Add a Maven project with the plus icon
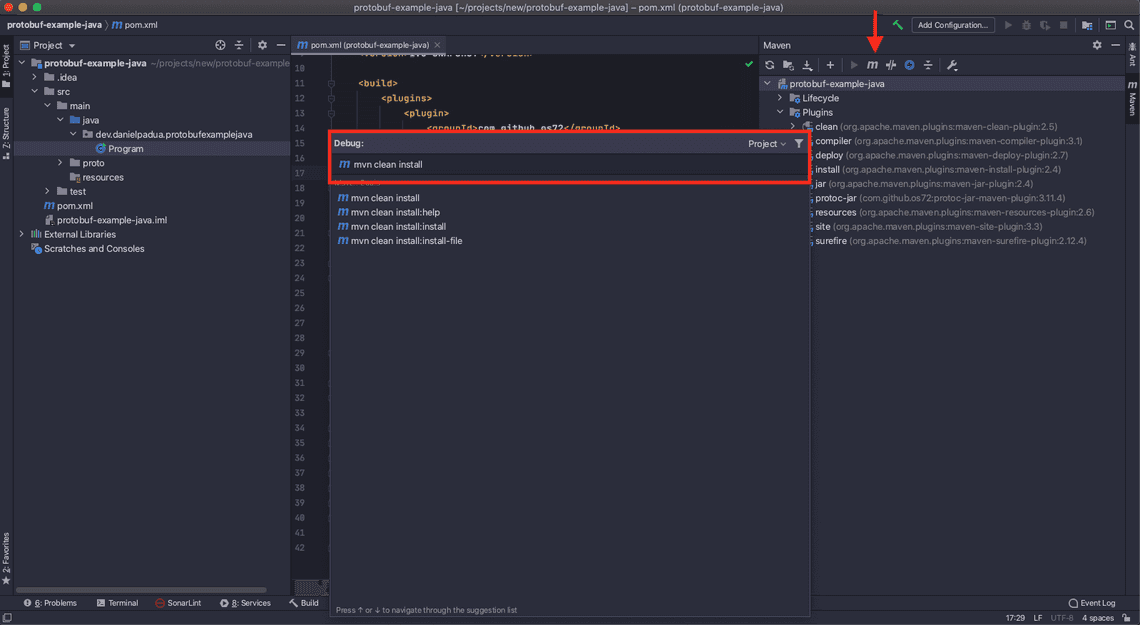Viewport: 1140px width, 625px height. pyautogui.click(x=829, y=64)
